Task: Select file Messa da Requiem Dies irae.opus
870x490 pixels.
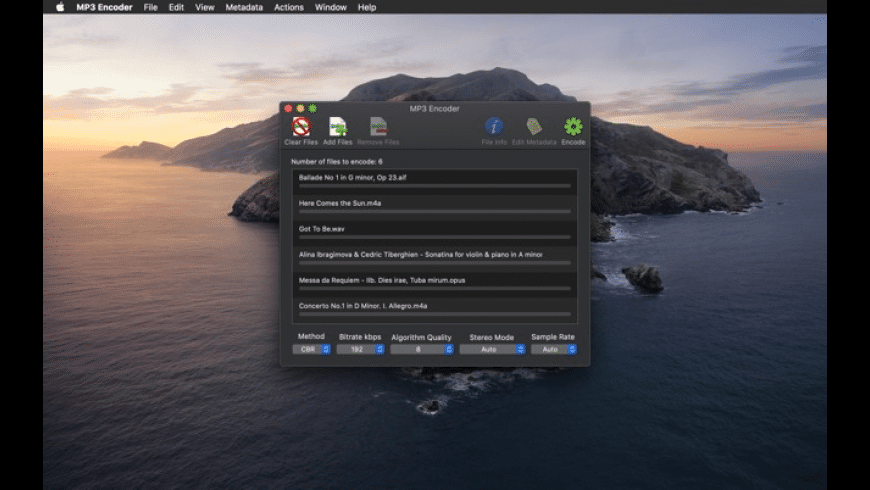Action: pos(435,284)
